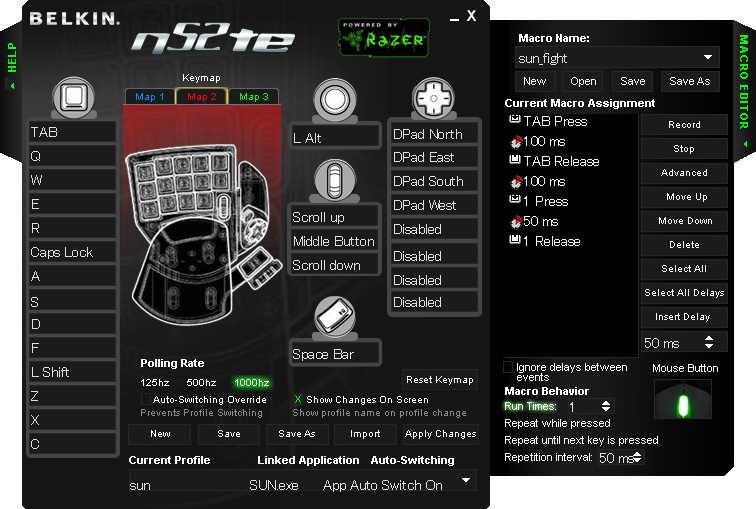The image size is (756, 509).
Task: Adjust the Repetition interval stepper
Action: pyautogui.click(x=637, y=457)
